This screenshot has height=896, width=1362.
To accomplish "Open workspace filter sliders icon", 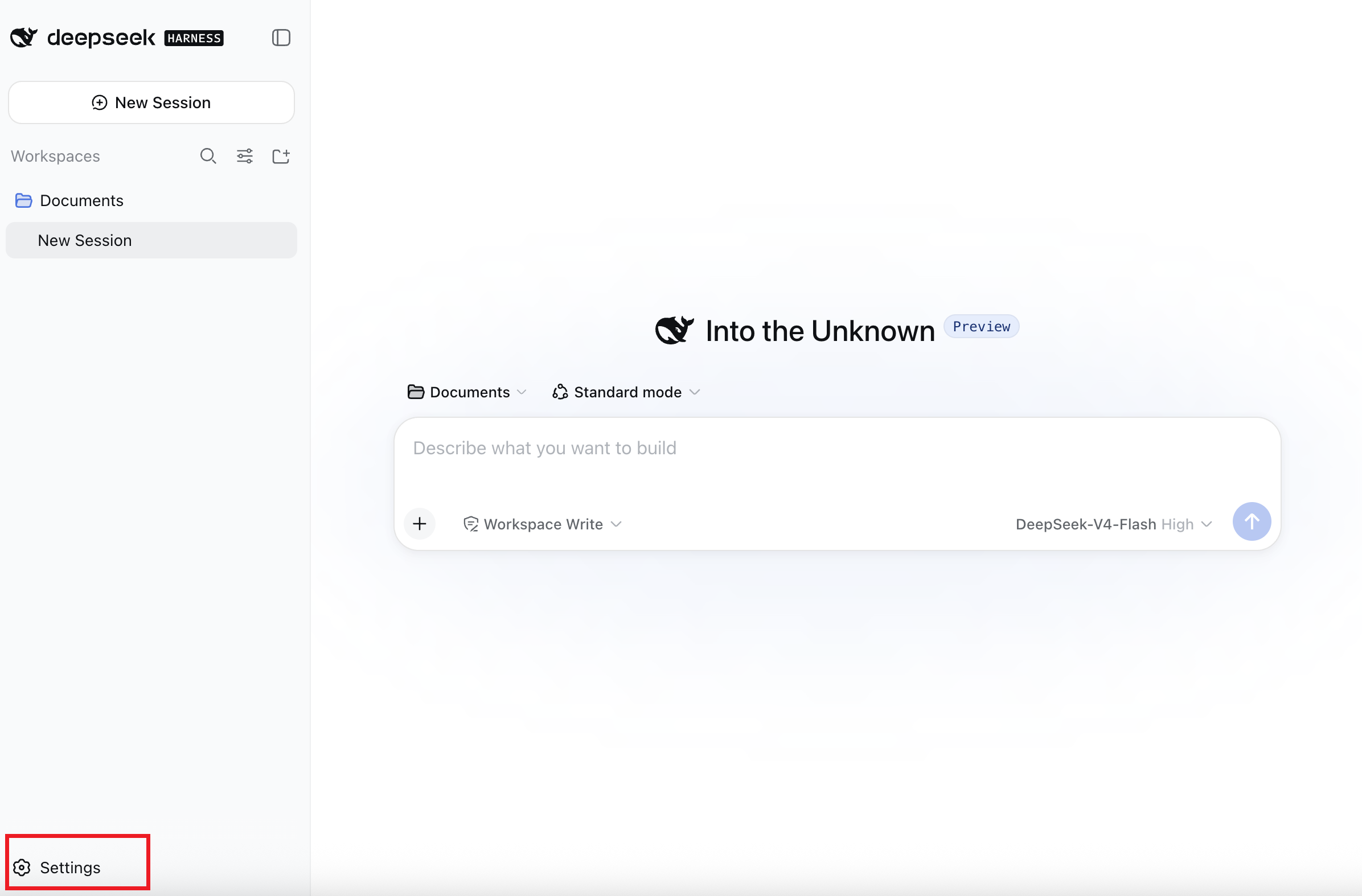I will tap(245, 156).
